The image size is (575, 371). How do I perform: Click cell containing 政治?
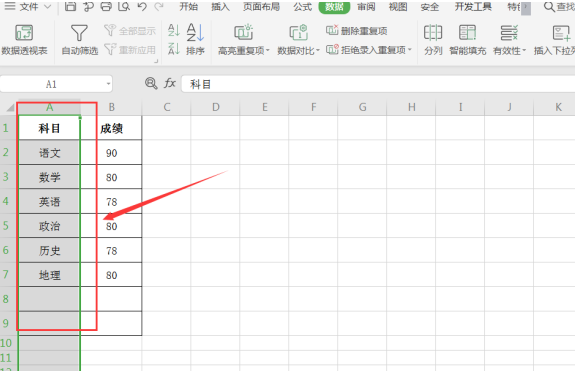[x=49, y=226]
